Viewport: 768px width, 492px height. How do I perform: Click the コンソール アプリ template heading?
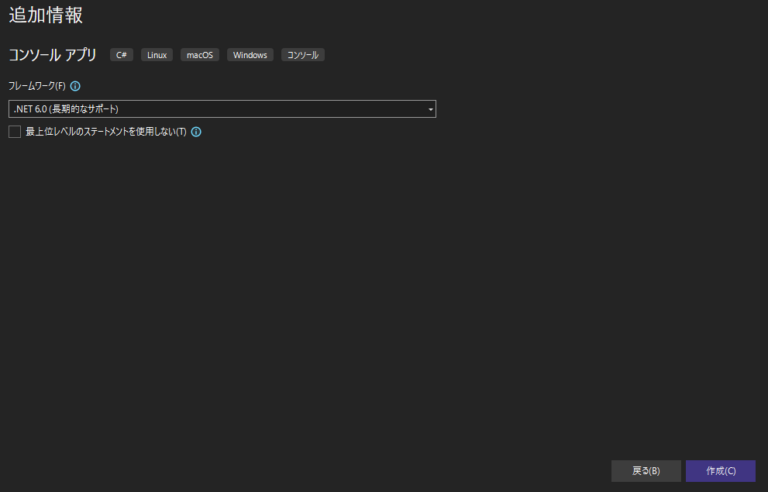pyautogui.click(x=53, y=55)
